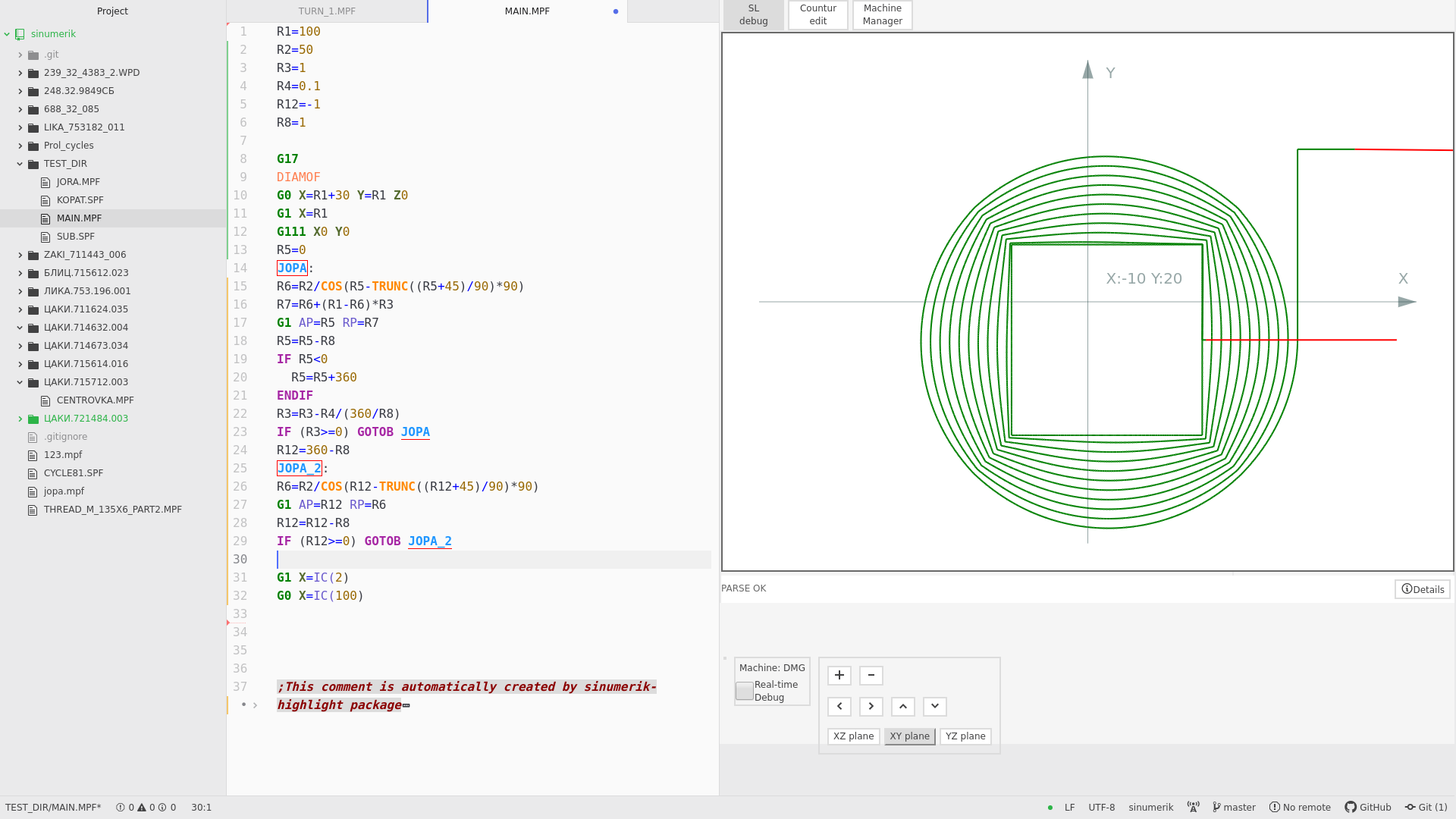This screenshot has width=1456, height=819.
Task: Click the master git branch indicator
Action: (x=1234, y=808)
